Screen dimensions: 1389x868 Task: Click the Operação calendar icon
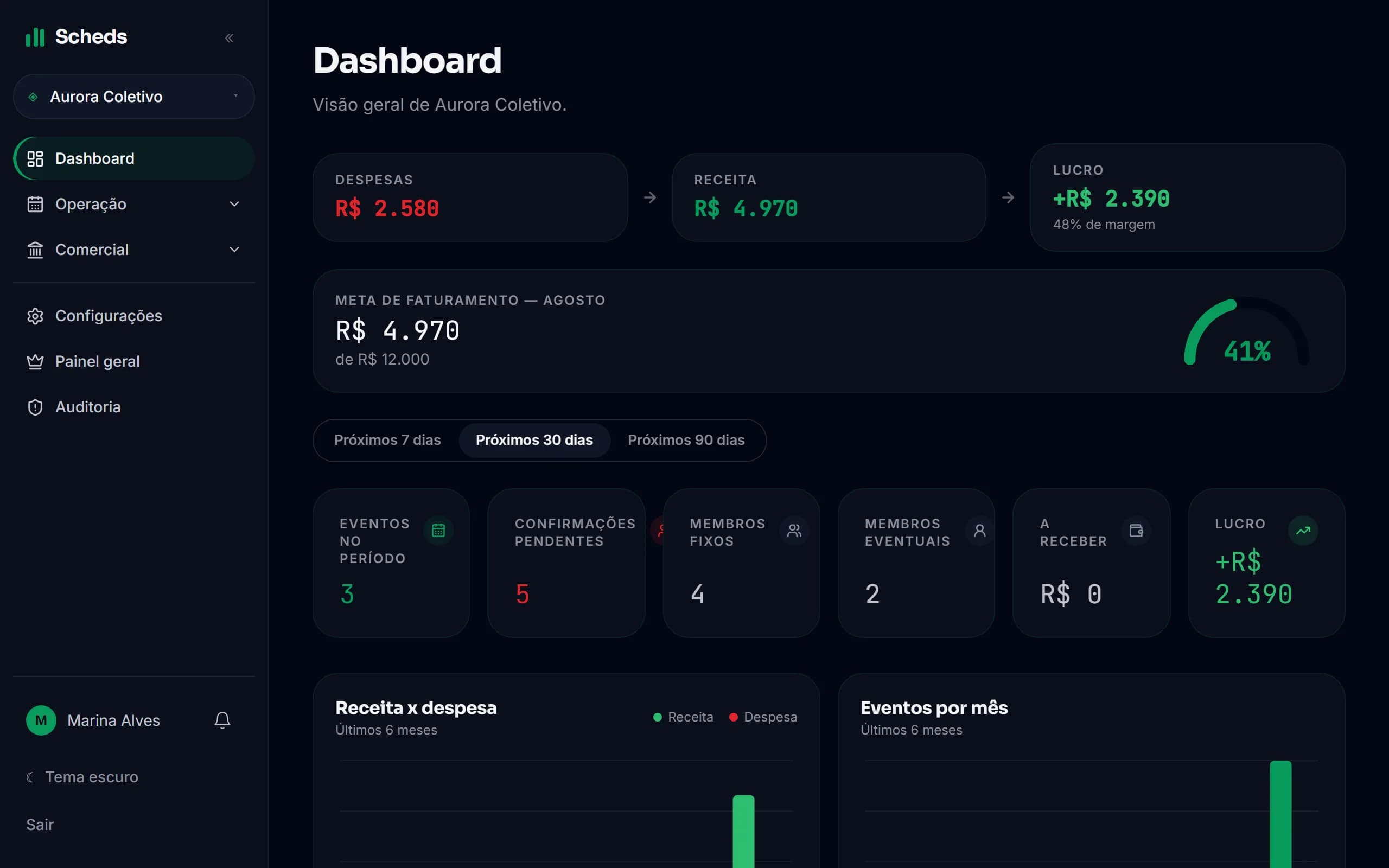35,204
